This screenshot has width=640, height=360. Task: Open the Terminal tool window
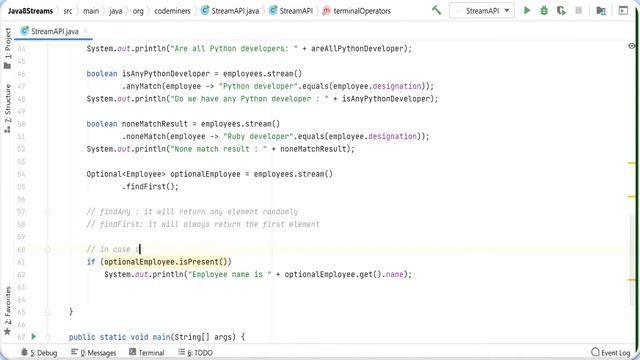click(x=147, y=352)
